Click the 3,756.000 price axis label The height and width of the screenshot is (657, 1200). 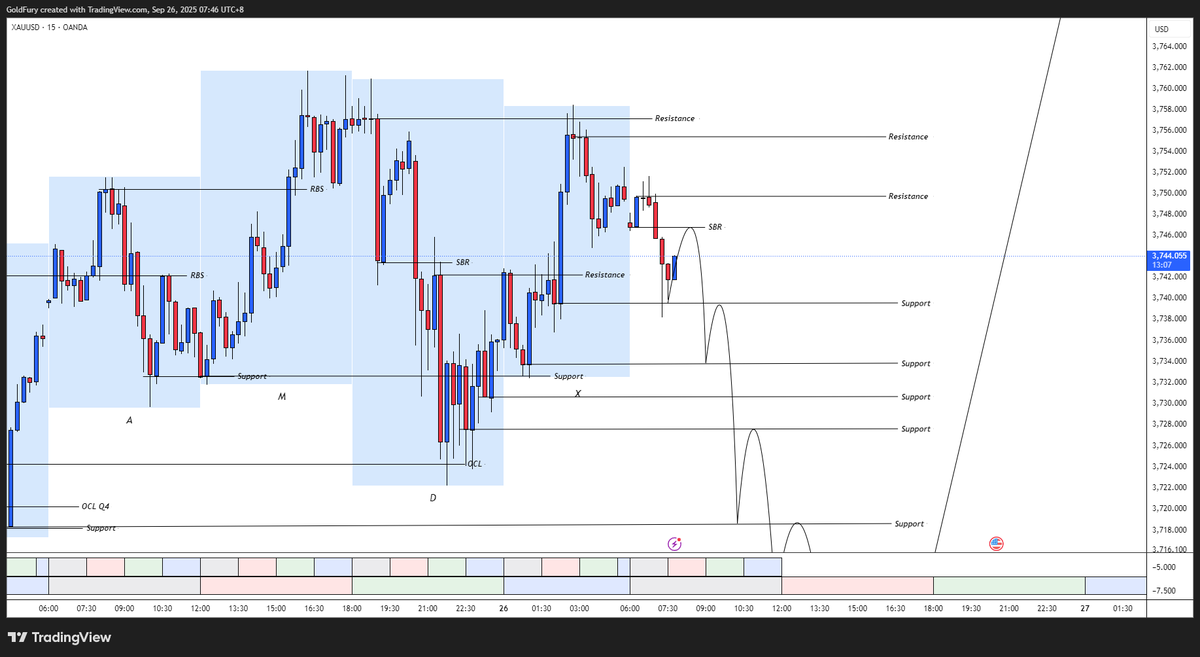[x=1169, y=130]
